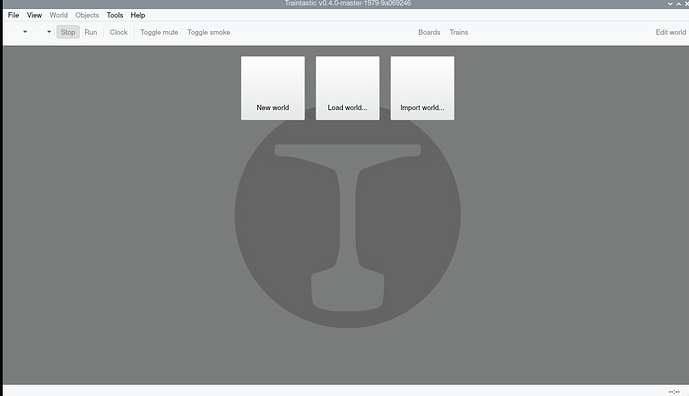Click the --:-- clock in status bar

click(x=674, y=391)
